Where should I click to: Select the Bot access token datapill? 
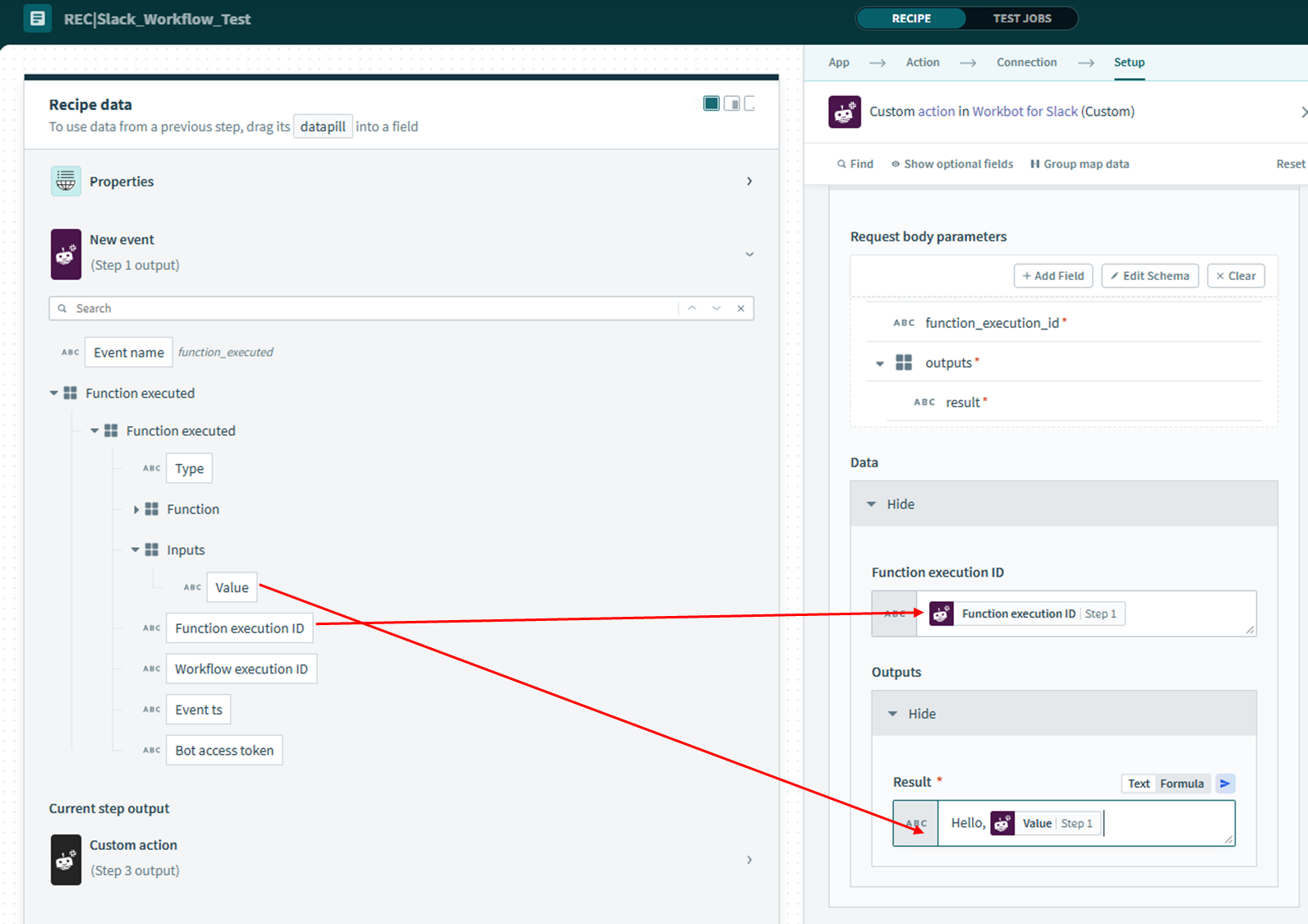pyautogui.click(x=224, y=750)
